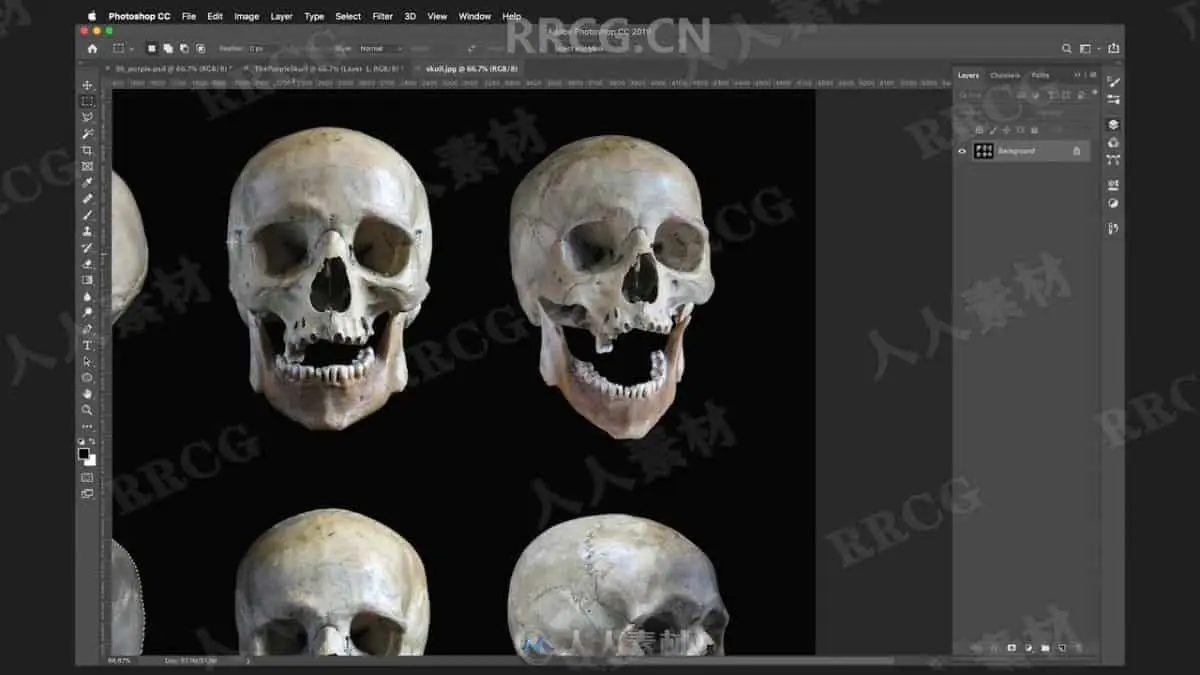Choose Subtract from Selection mode
The height and width of the screenshot is (675, 1200).
pyautogui.click(x=184, y=48)
